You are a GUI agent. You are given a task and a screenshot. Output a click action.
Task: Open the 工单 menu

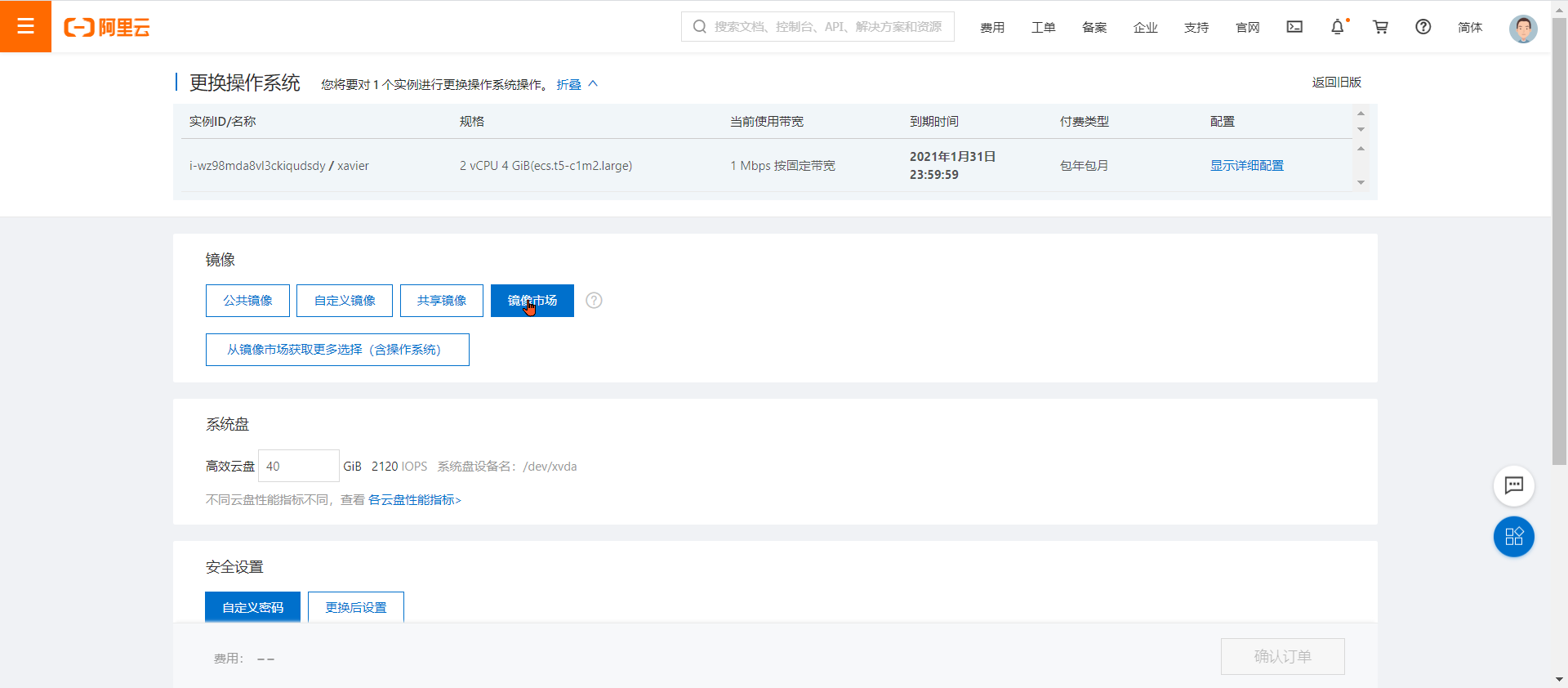point(1044,28)
